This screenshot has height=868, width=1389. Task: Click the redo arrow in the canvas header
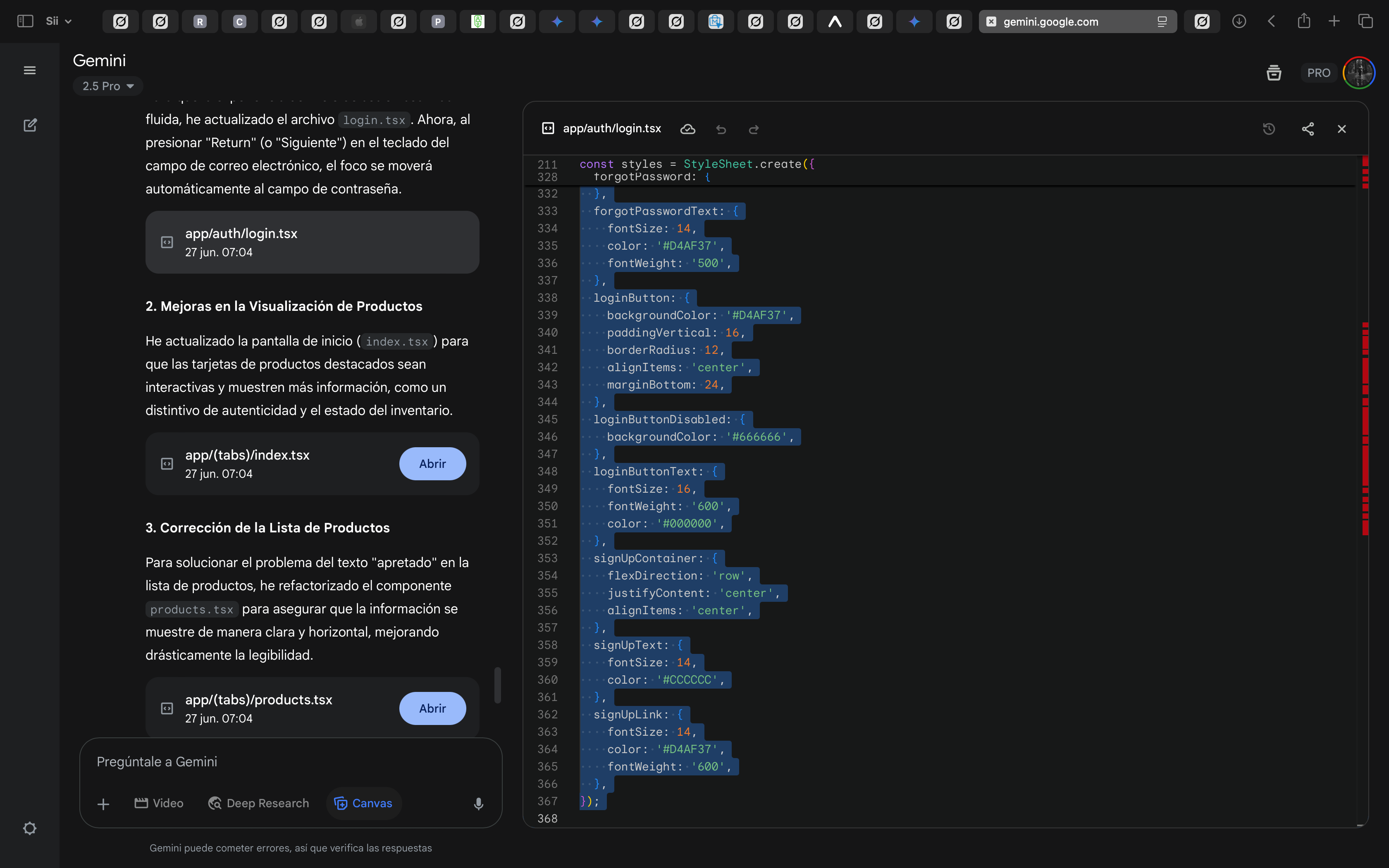pos(754,129)
